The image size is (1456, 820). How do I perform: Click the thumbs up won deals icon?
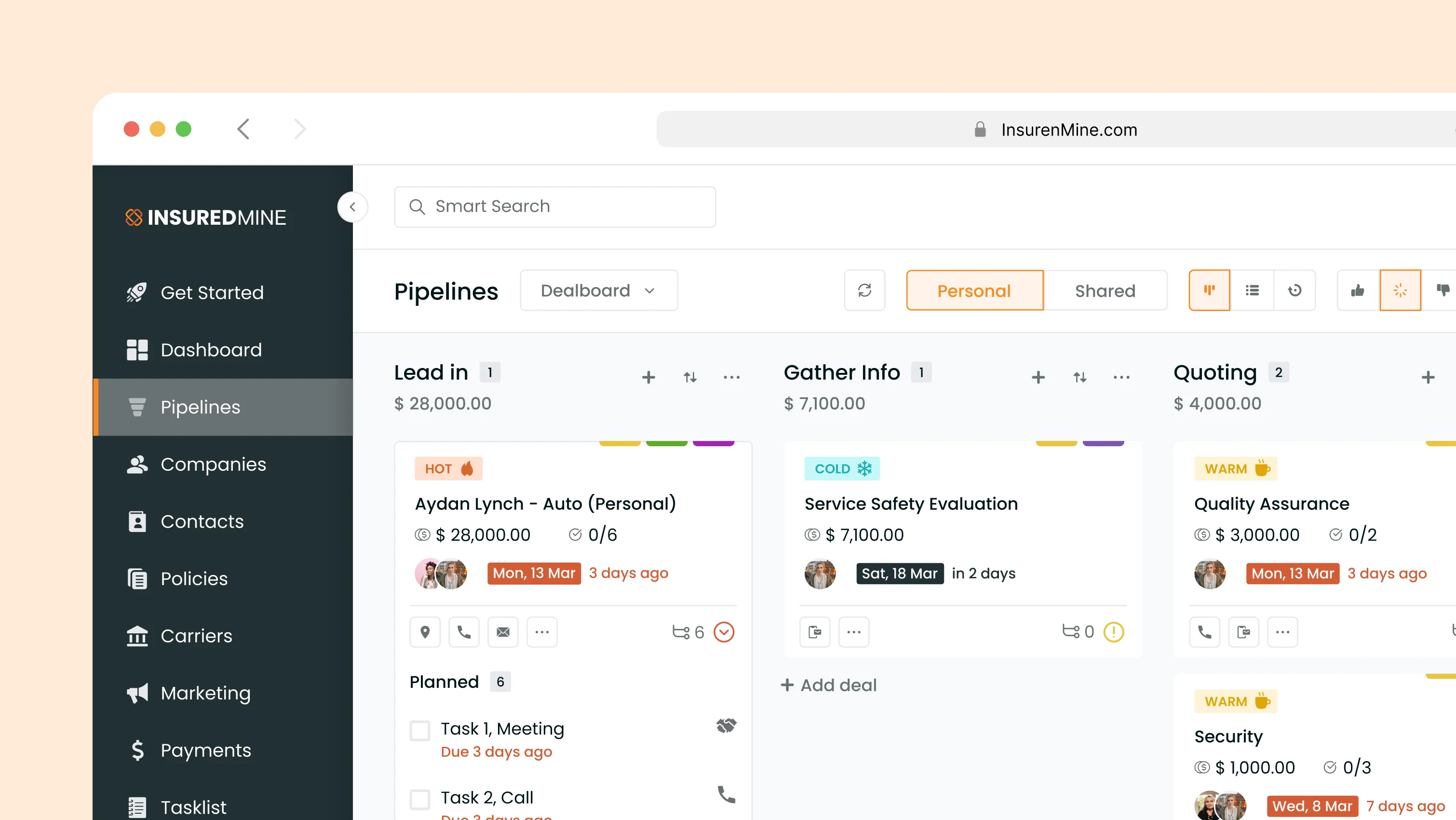click(x=1358, y=290)
